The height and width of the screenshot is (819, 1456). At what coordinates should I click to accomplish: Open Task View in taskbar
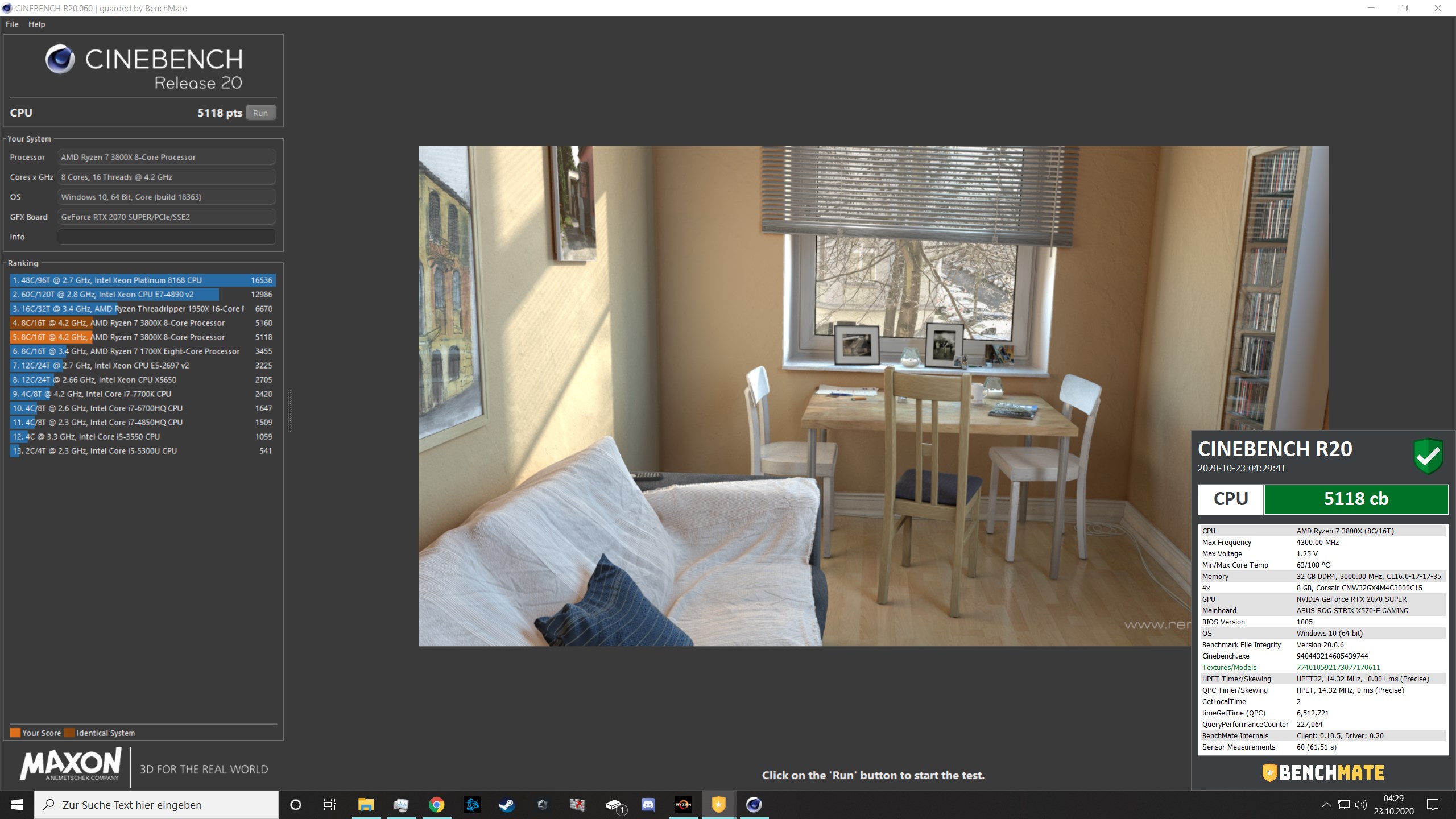coord(330,805)
